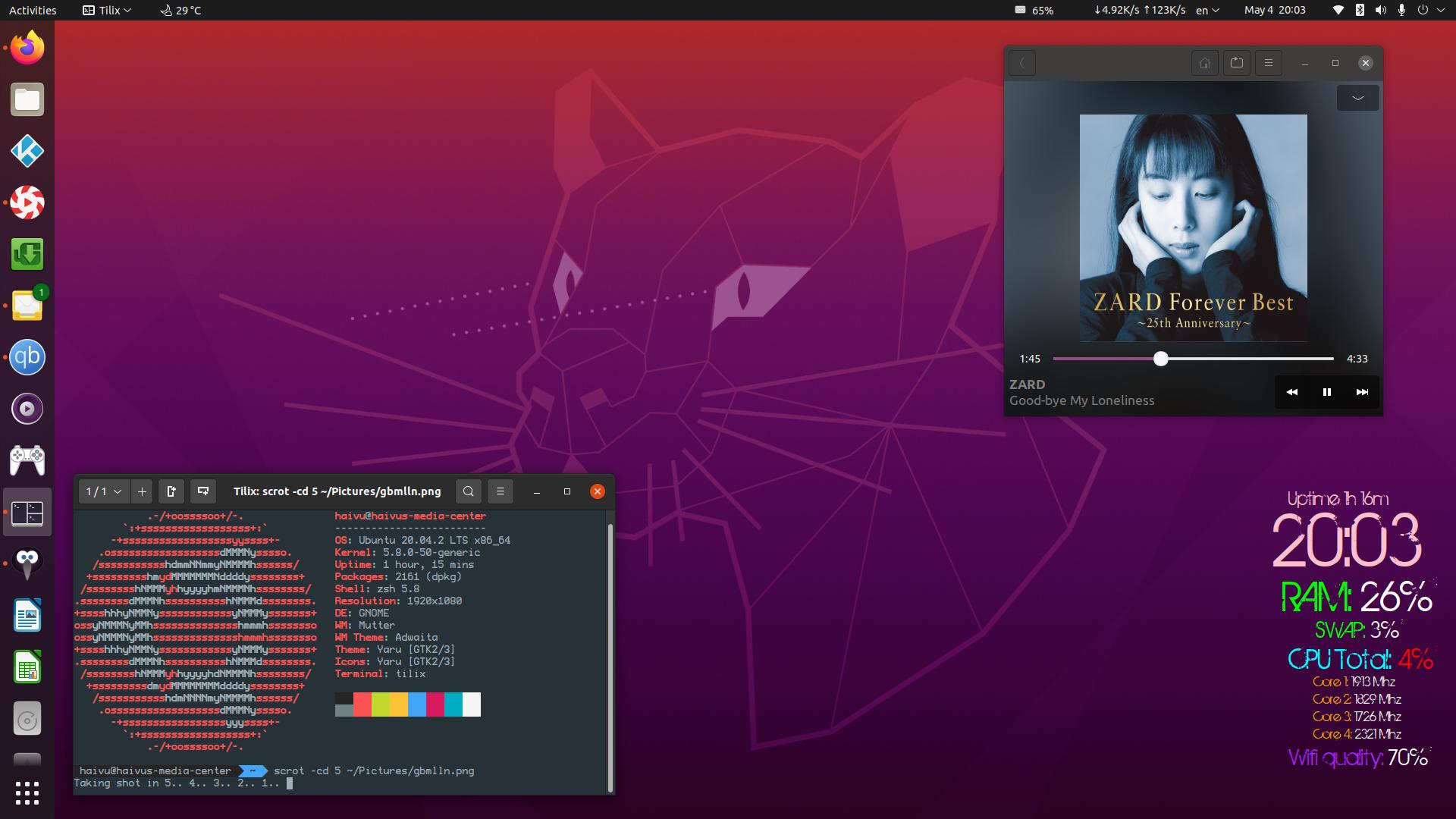Open the 'en' input source menu
Image resolution: width=1456 pixels, height=819 pixels.
[x=1207, y=10]
